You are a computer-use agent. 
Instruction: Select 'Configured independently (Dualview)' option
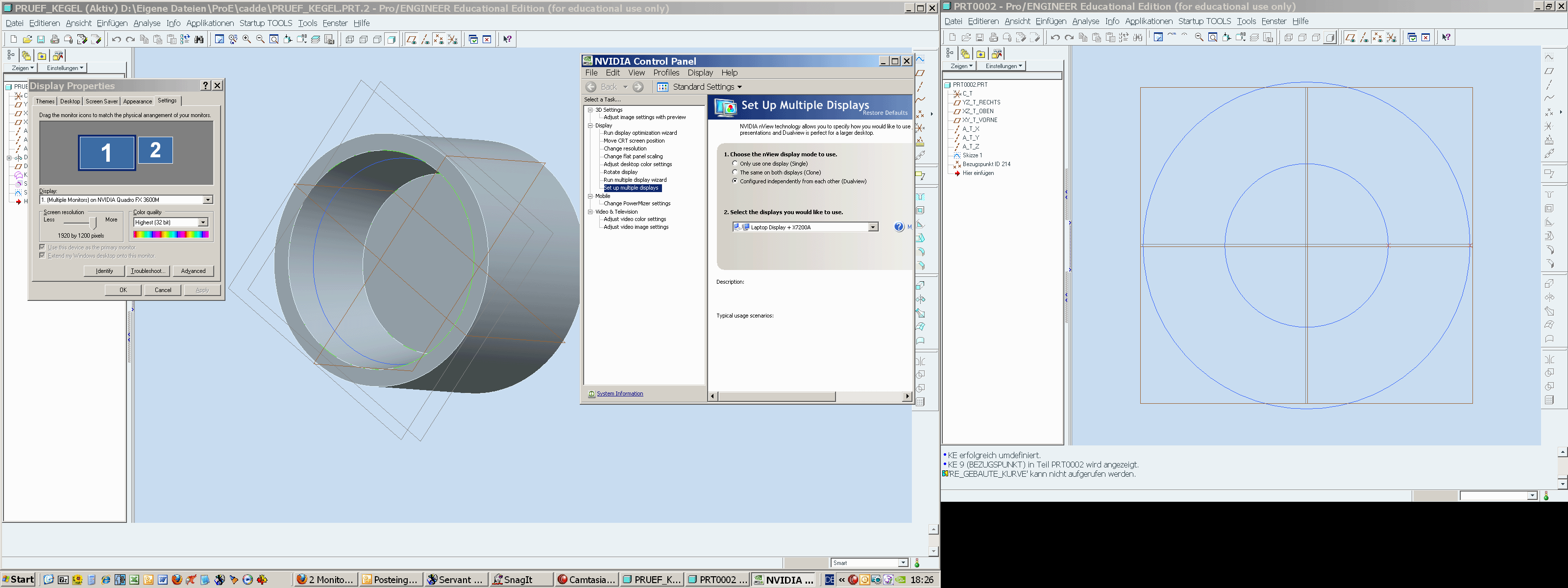735,181
